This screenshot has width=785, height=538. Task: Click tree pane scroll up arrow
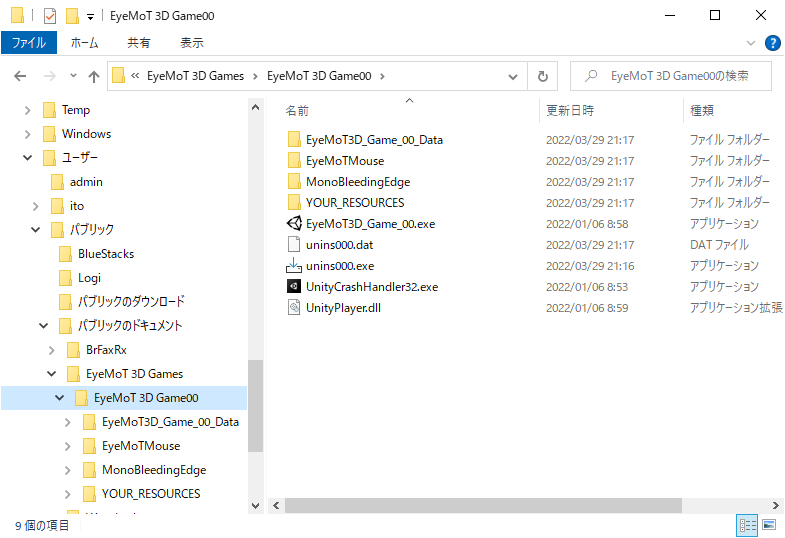pos(255,107)
